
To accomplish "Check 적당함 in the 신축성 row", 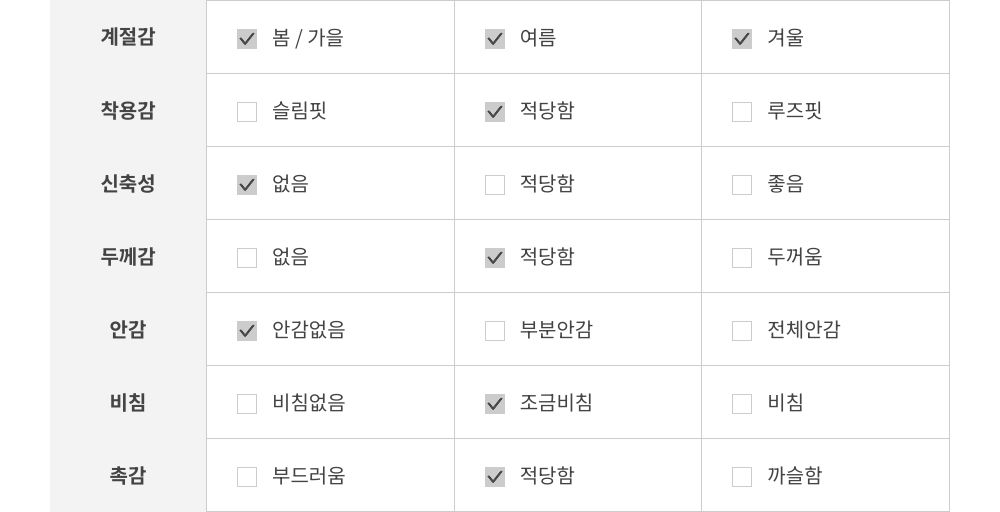I will tap(495, 185).
